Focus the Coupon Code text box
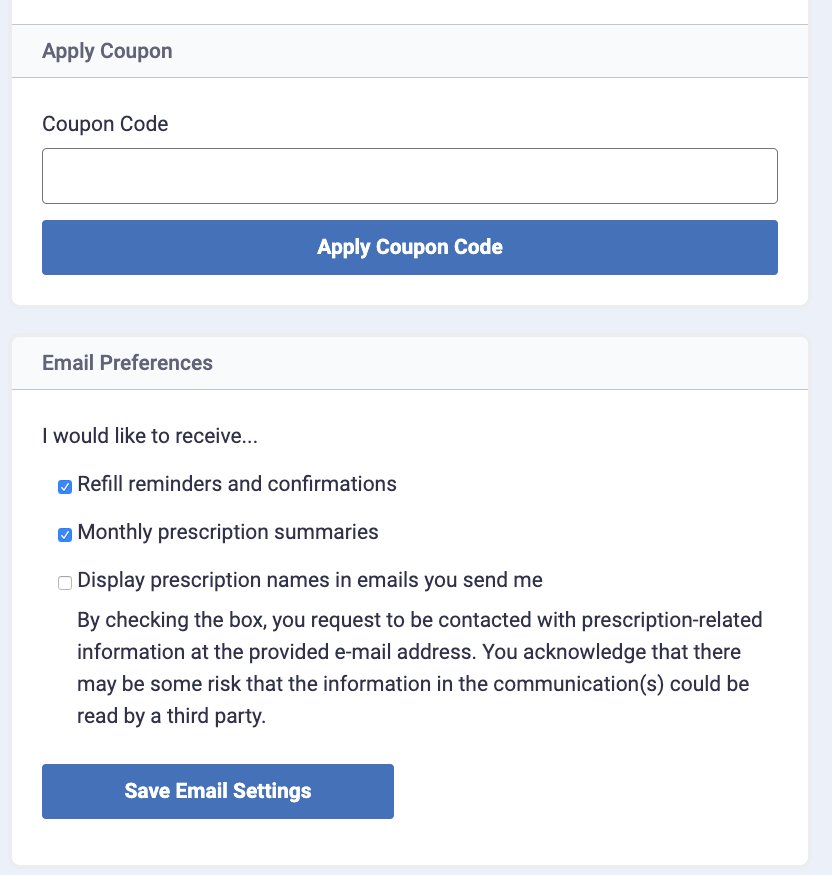The width and height of the screenshot is (832, 875). [x=410, y=177]
